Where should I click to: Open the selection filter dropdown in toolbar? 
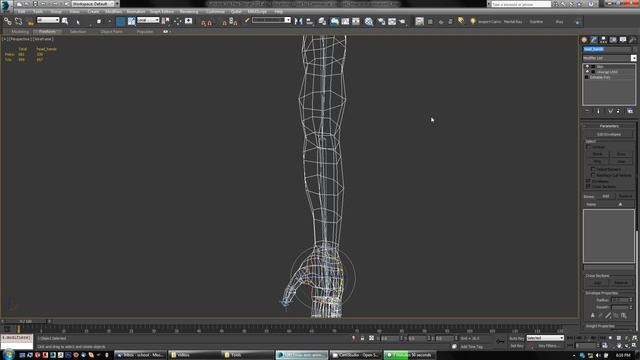click(x=48, y=20)
